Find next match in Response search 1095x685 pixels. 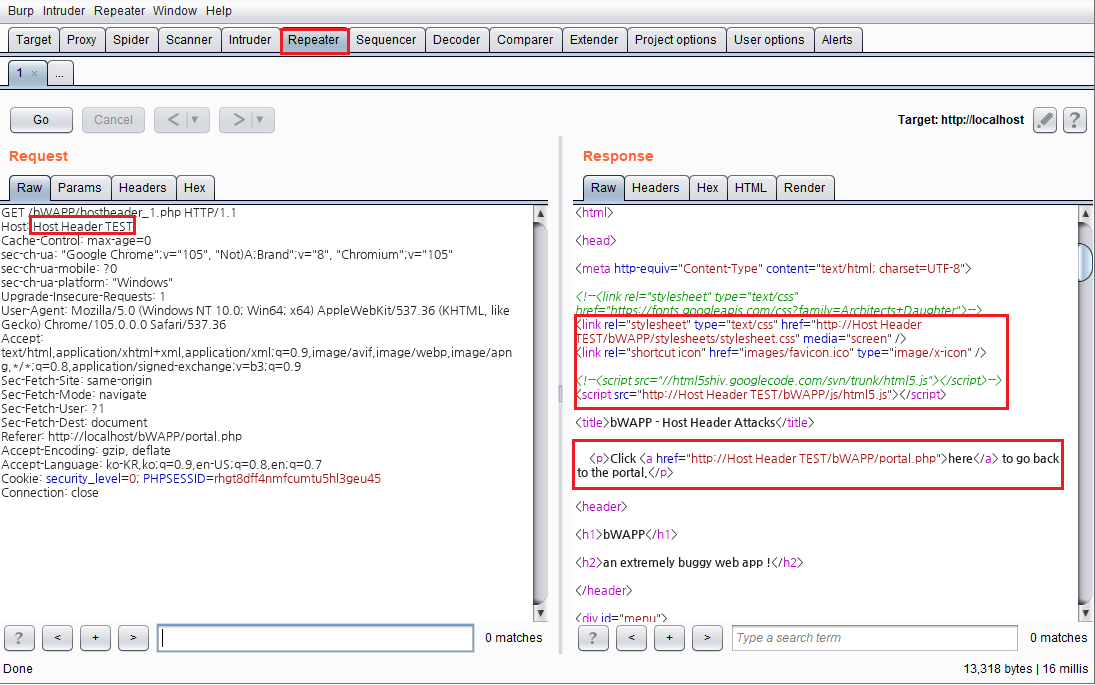[x=707, y=638]
